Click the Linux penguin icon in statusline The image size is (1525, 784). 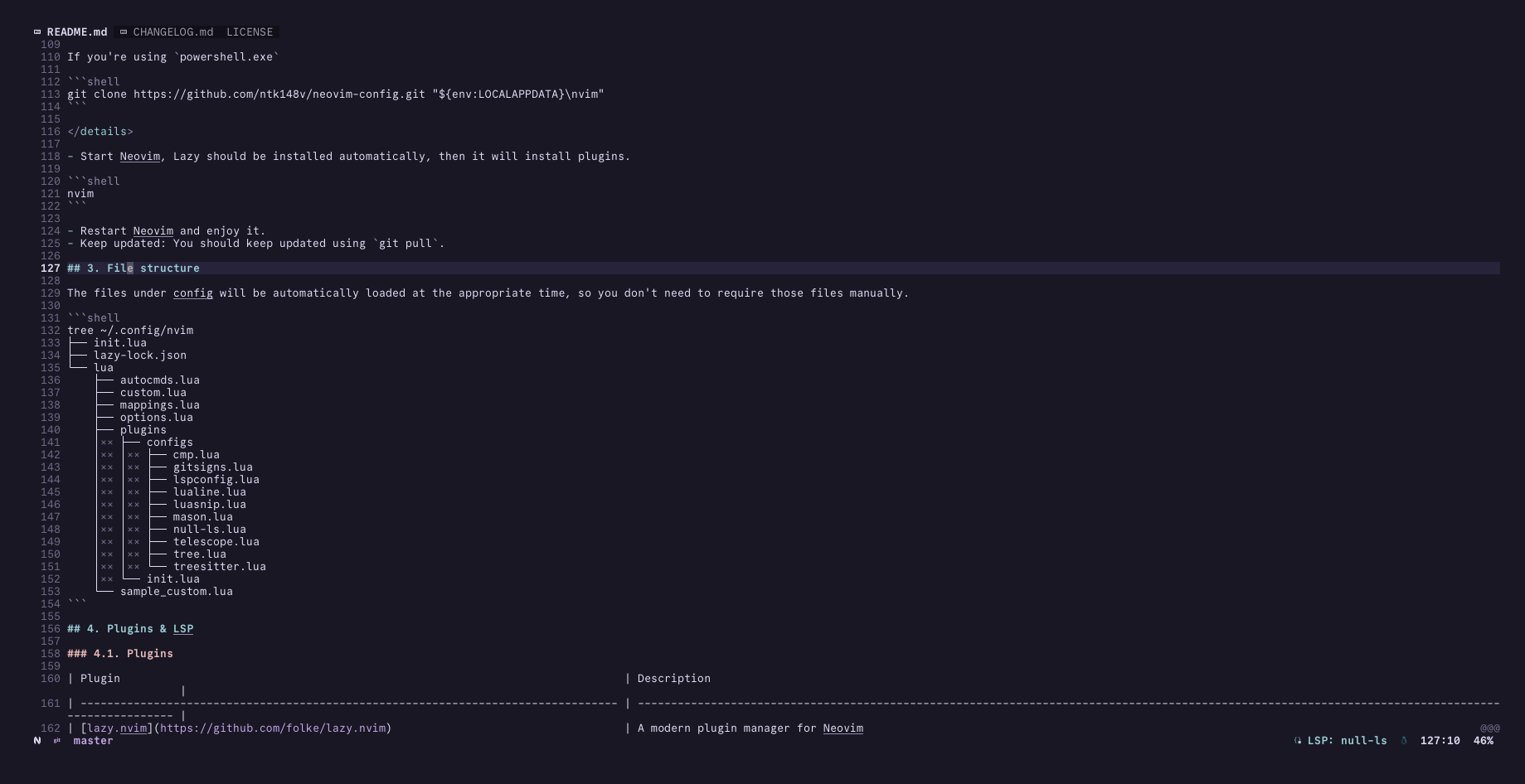click(1404, 741)
